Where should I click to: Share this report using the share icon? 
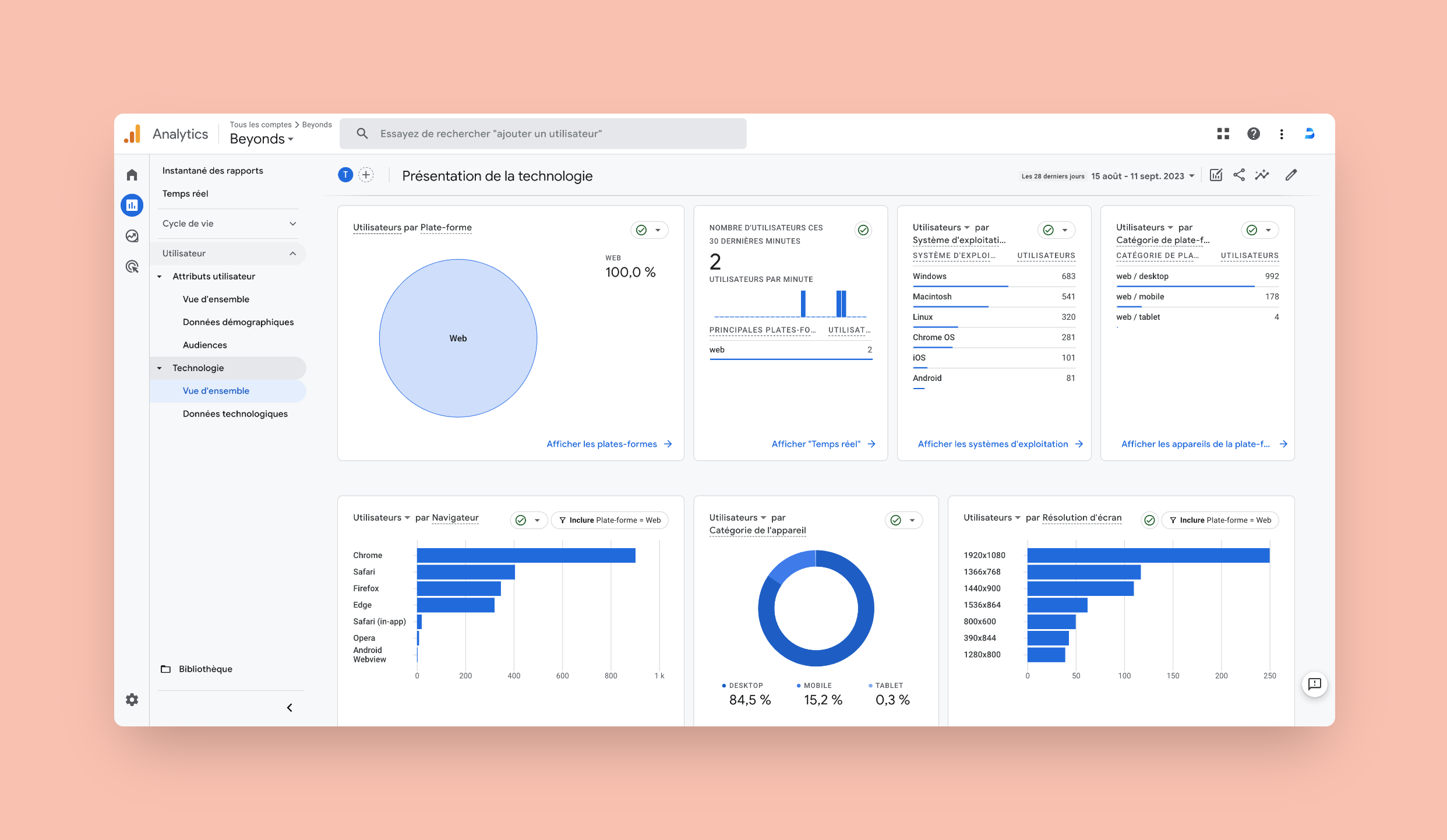point(1239,175)
